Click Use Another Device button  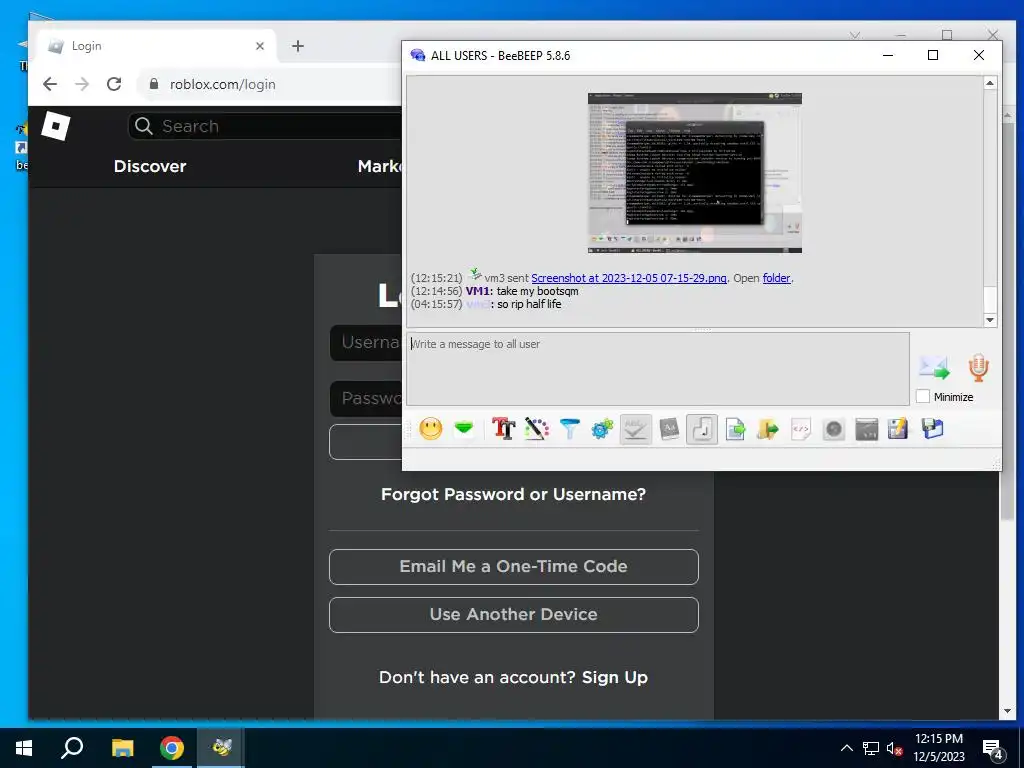pyautogui.click(x=513, y=615)
